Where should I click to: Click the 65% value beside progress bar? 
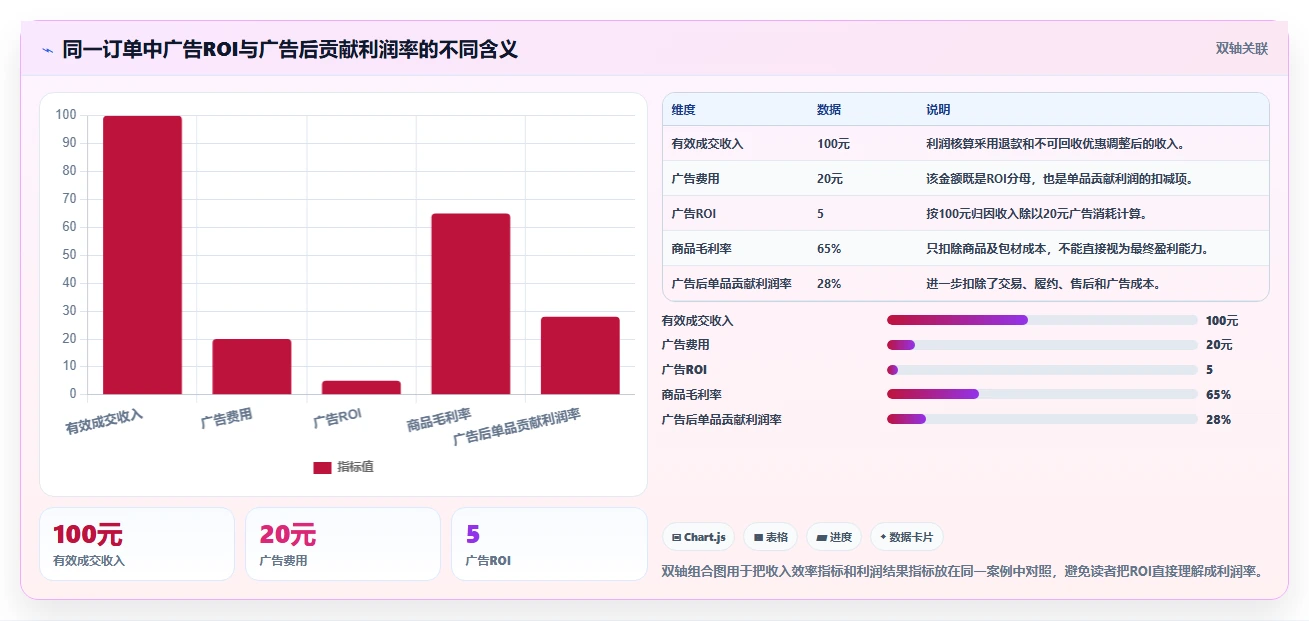[1218, 394]
